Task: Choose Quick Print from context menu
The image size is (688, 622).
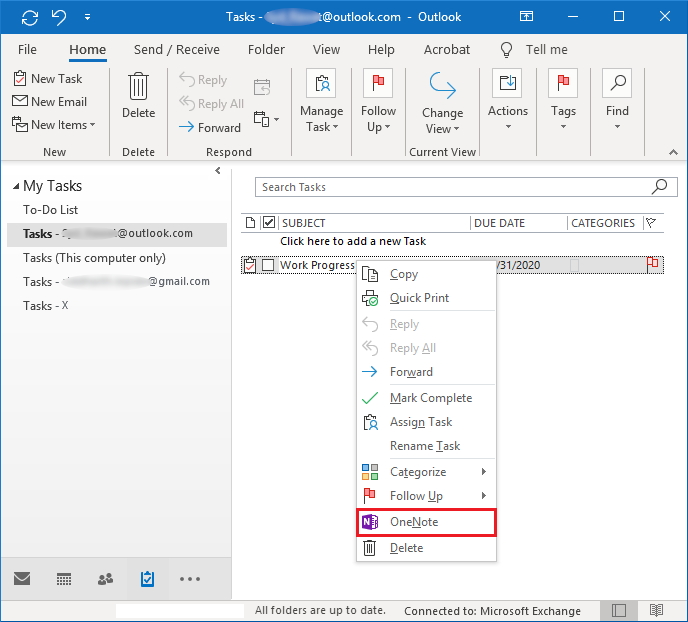Action: 426,298
